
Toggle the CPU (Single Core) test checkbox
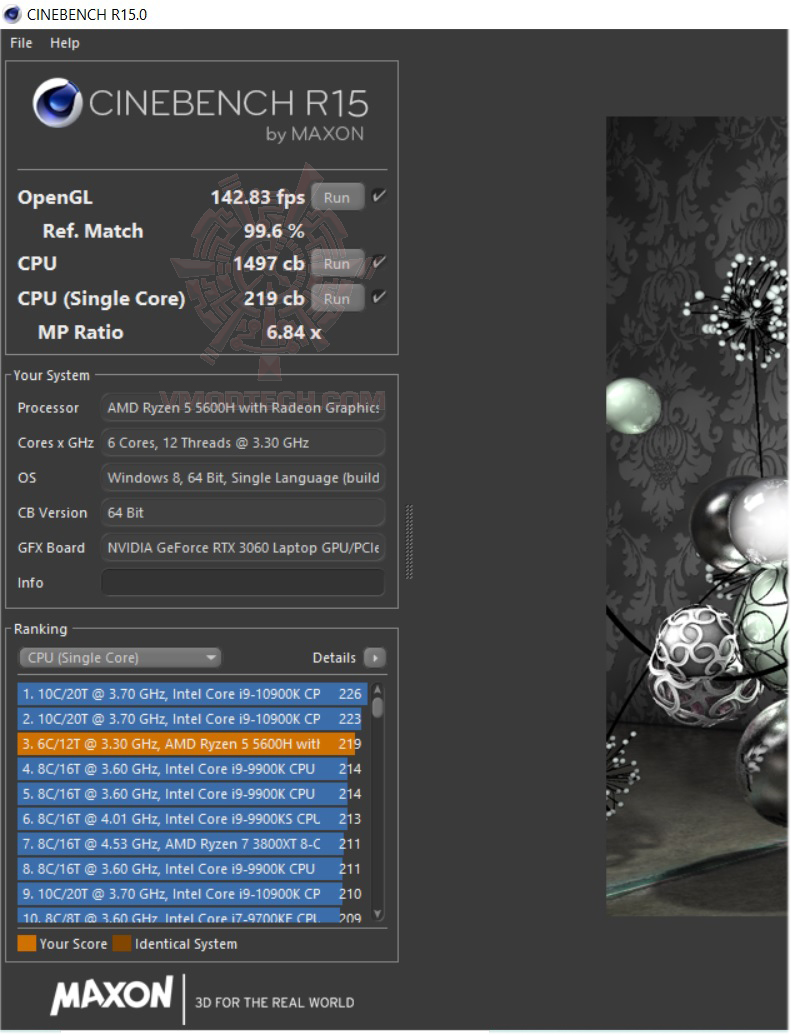point(378,297)
